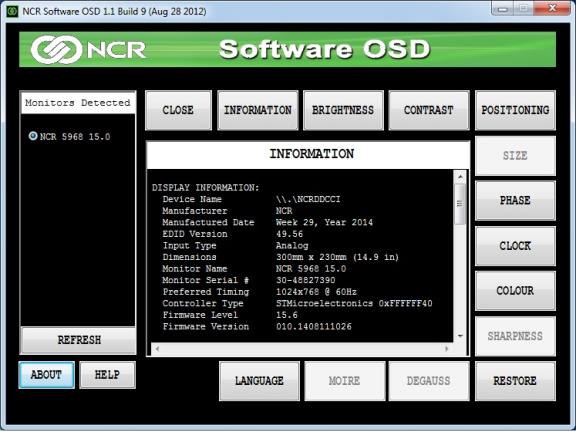The height and width of the screenshot is (432, 576).
Task: Open the COLOUR settings
Action: pyautogui.click(x=515, y=291)
